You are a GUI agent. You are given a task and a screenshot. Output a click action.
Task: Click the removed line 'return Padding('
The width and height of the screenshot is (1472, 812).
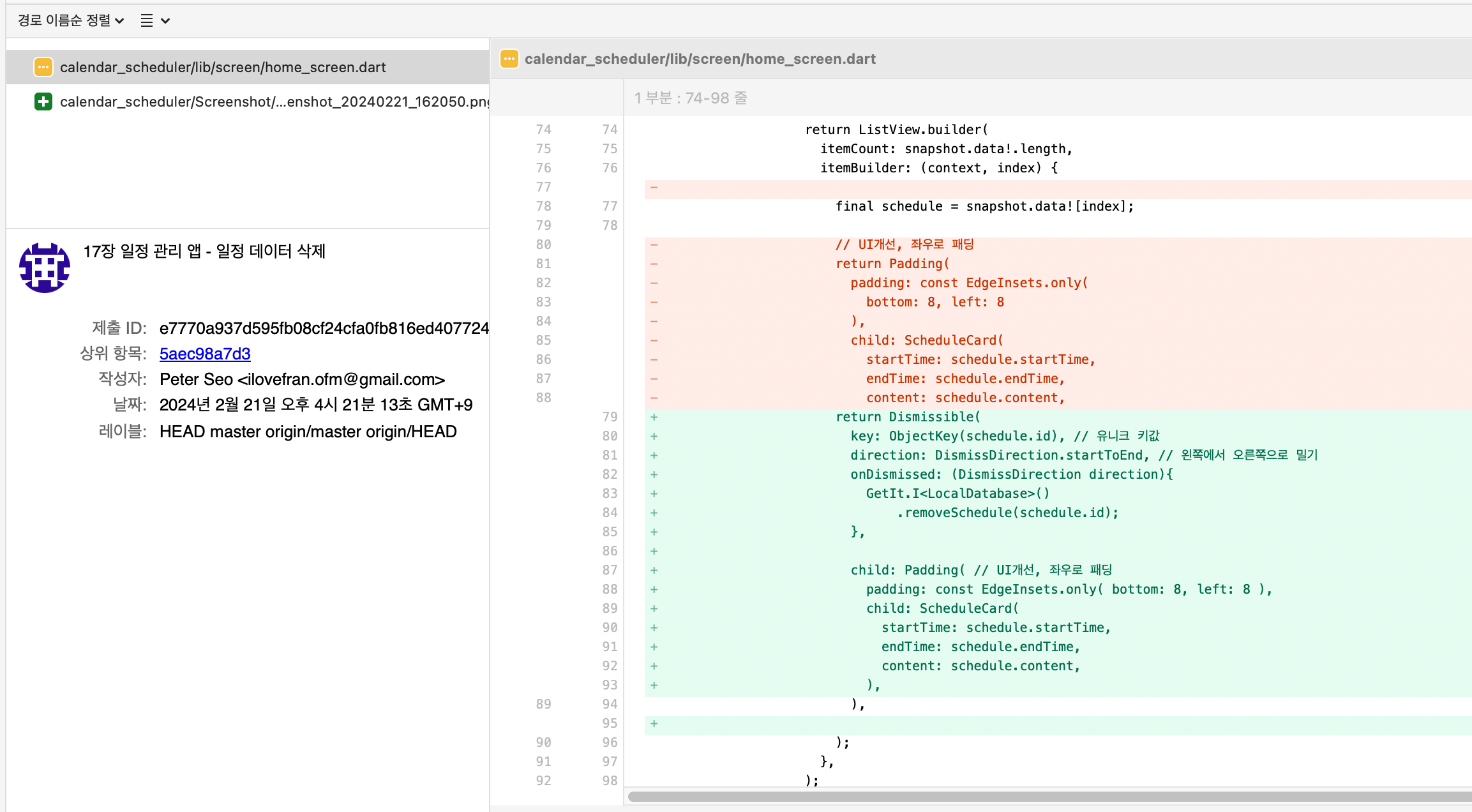coord(892,264)
